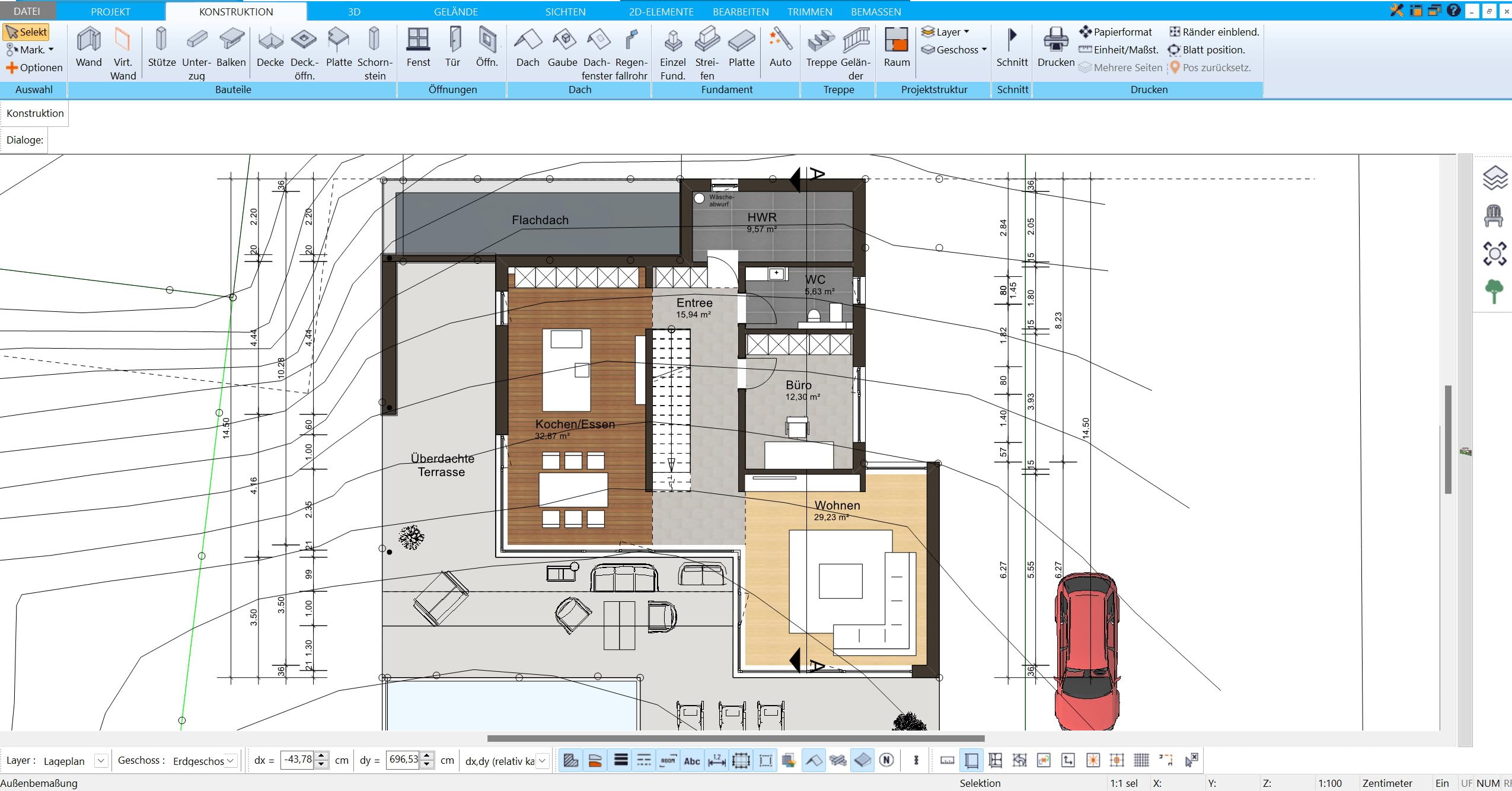Open the GELÄNDE tab
1512x791 pixels.
455,12
